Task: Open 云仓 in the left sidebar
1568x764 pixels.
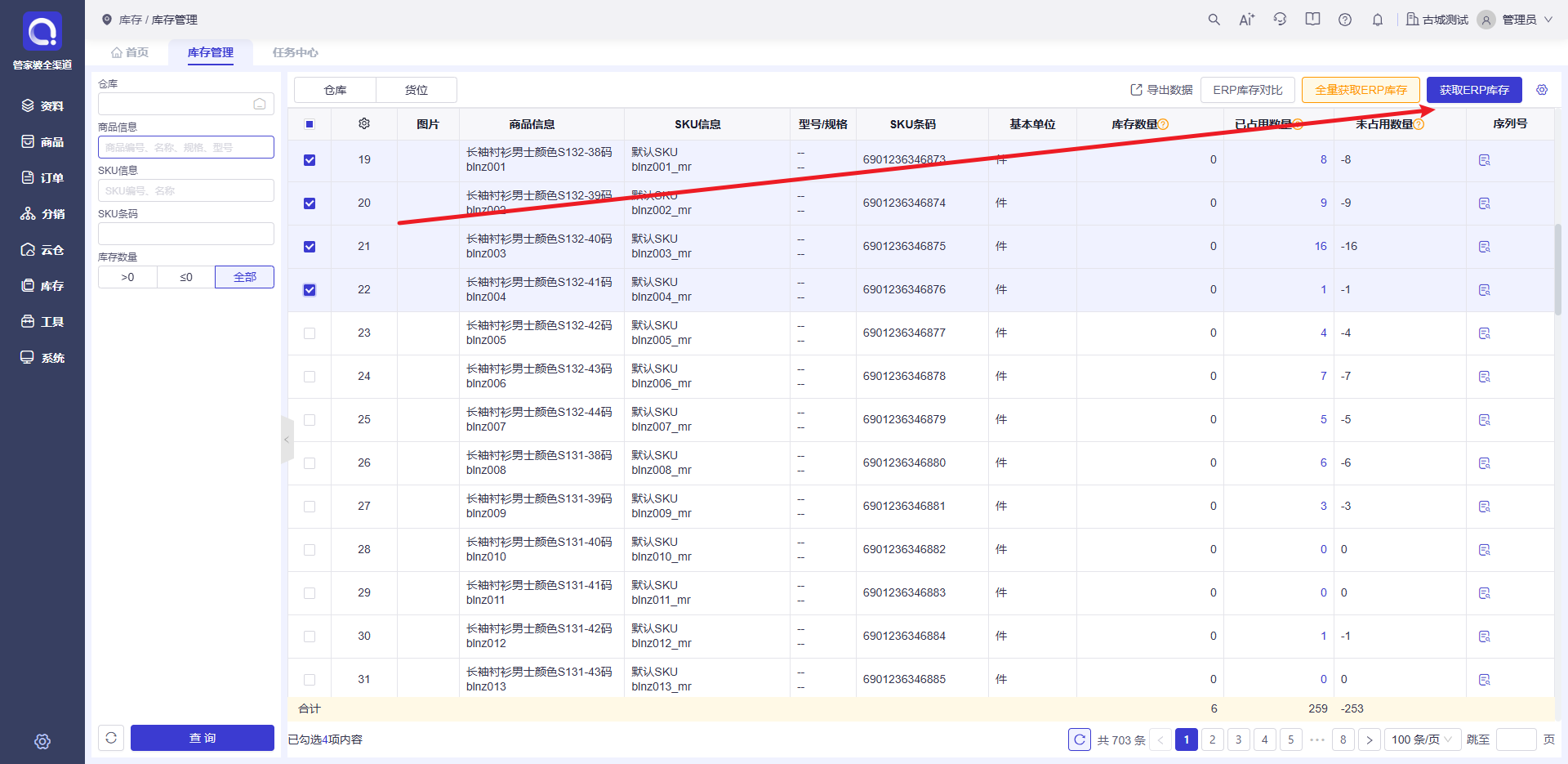Action: [42, 249]
